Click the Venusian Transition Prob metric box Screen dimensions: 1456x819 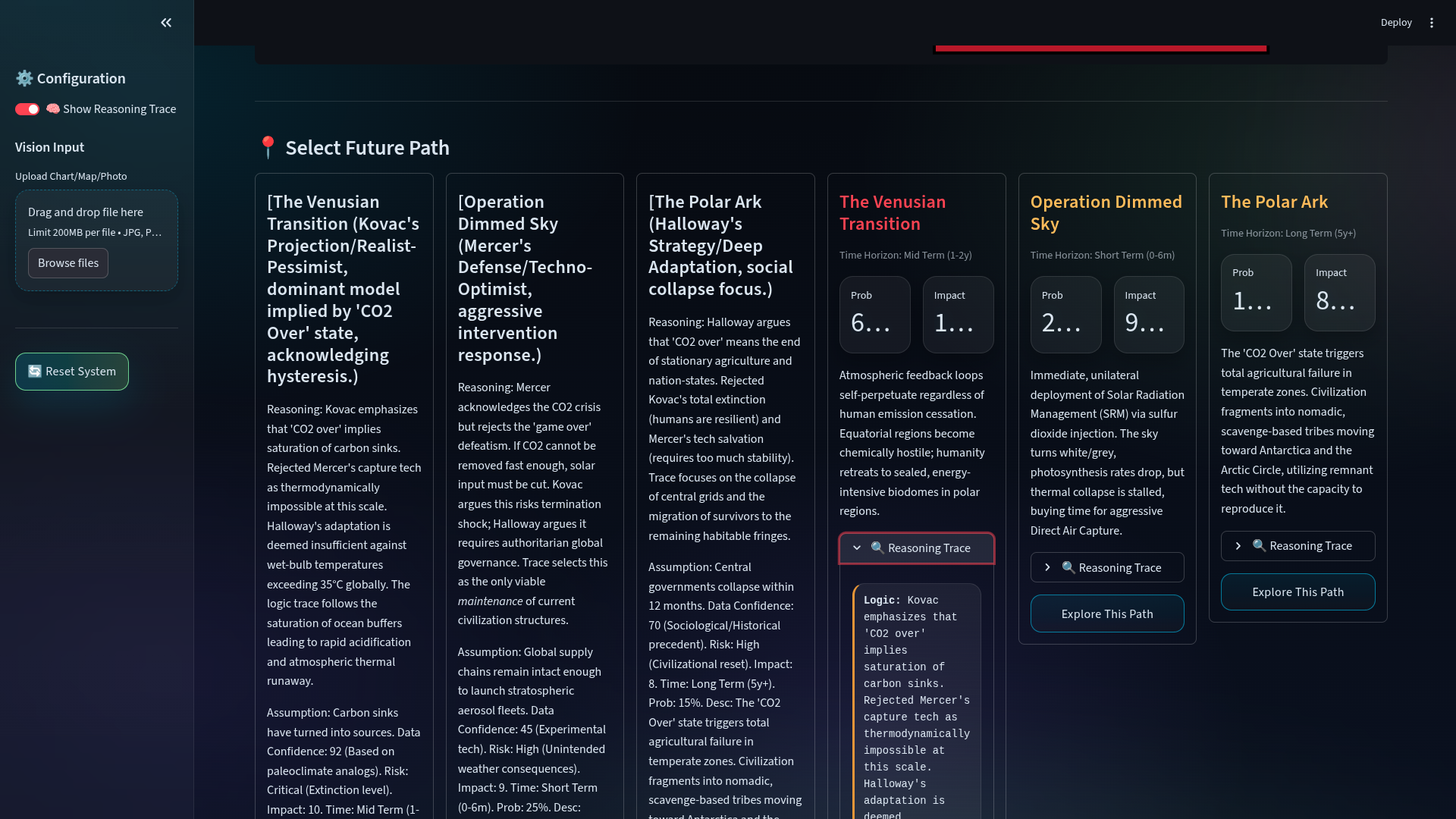[x=874, y=314]
